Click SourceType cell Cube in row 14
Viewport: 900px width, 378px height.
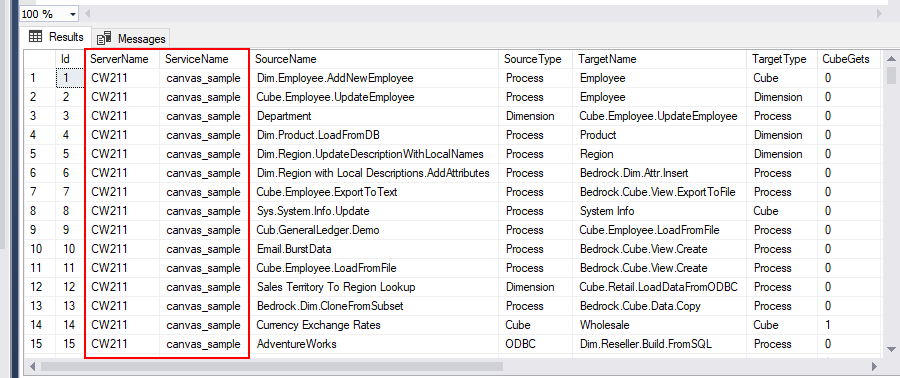tap(536, 325)
